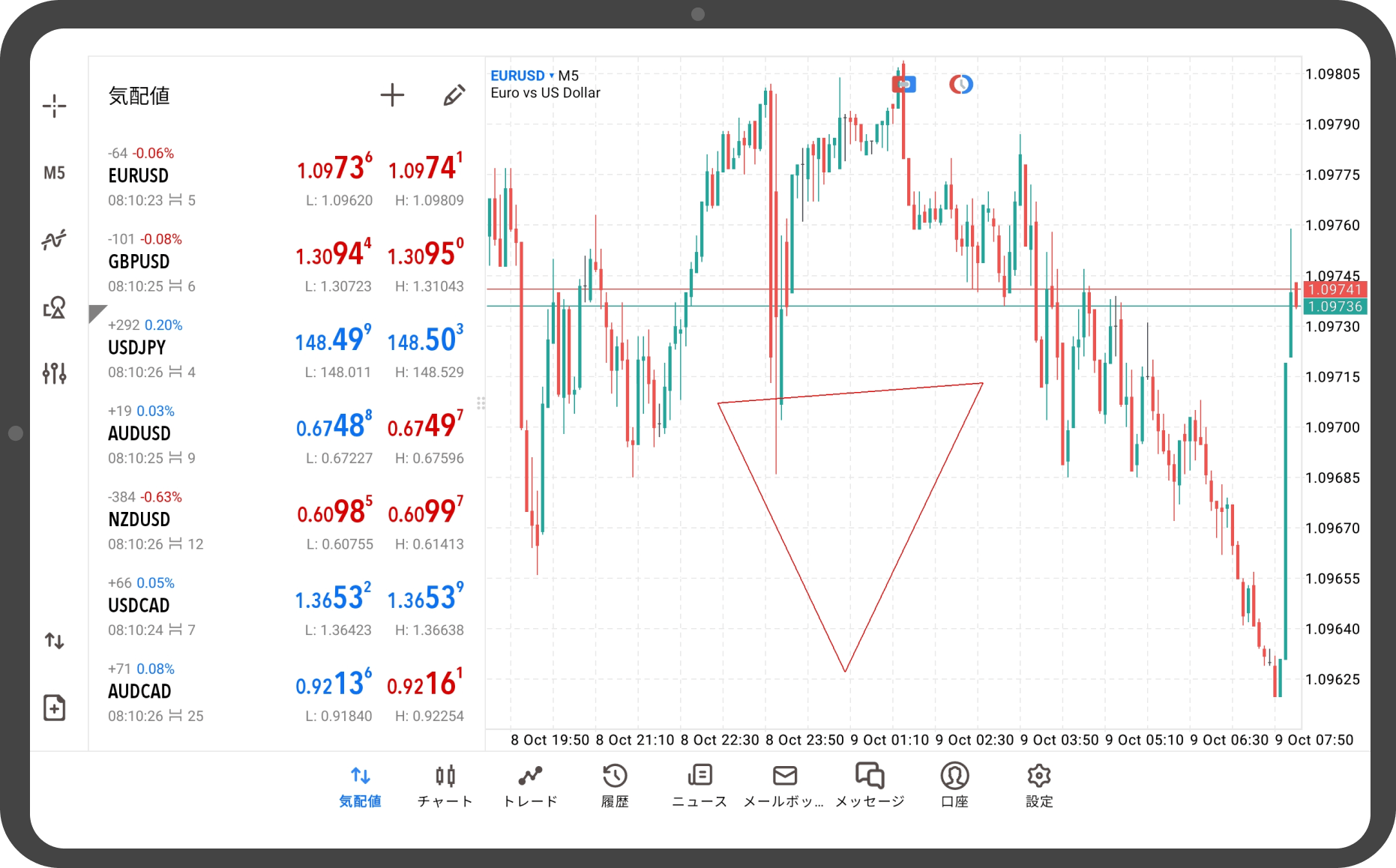Tap GBPUSD ask price 1.30950
Viewport: 1396px width, 868px height.
[425, 253]
